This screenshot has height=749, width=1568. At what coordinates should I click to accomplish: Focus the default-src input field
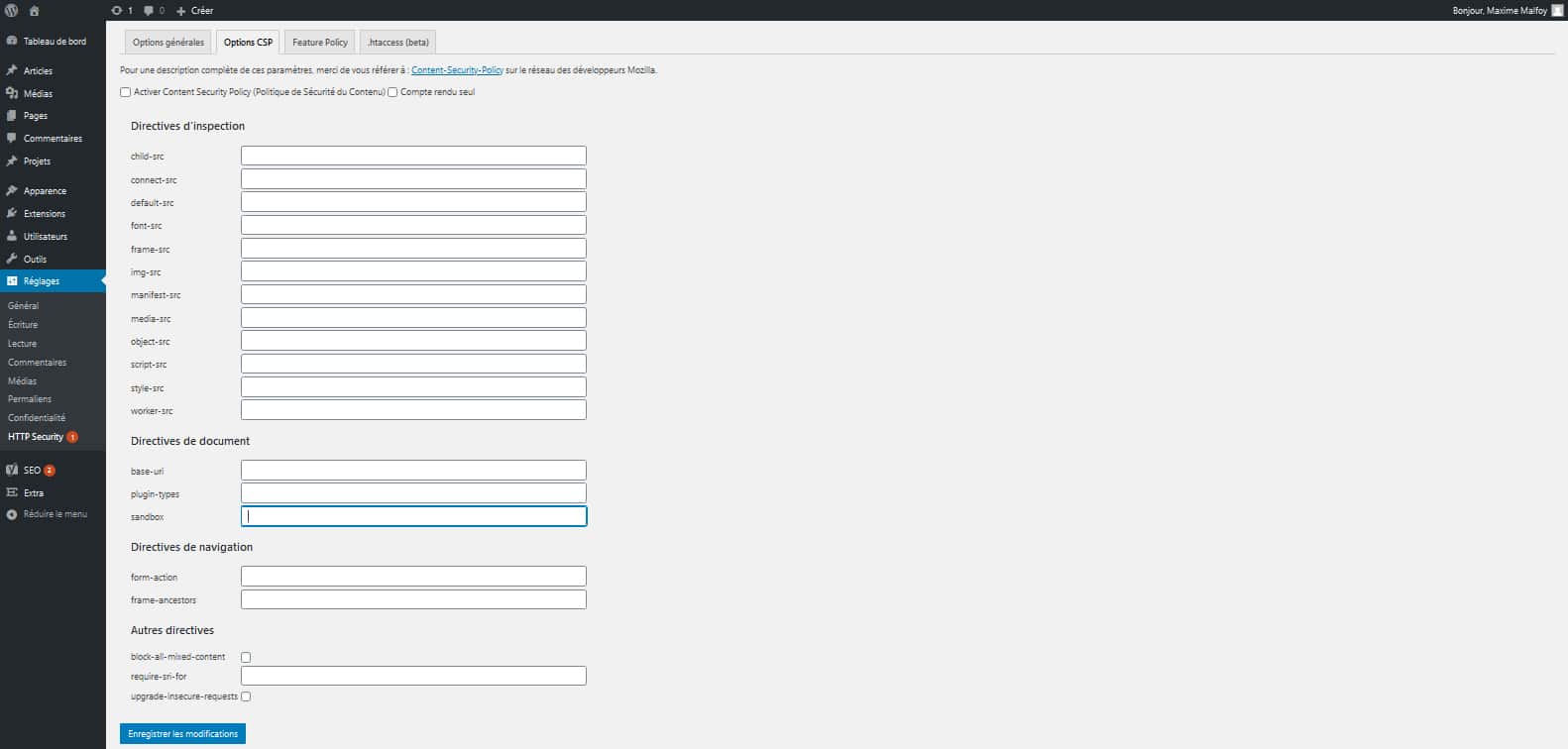413,202
